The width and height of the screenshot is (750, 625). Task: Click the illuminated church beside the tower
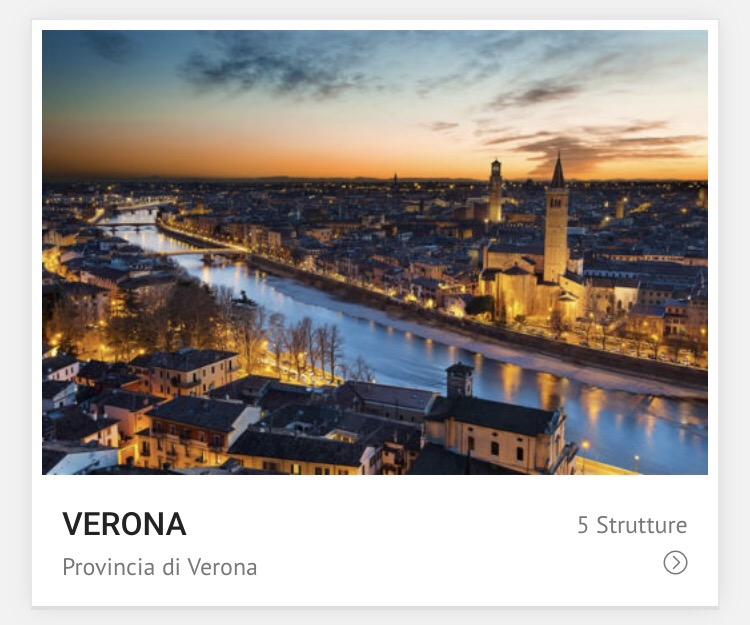coord(519,287)
